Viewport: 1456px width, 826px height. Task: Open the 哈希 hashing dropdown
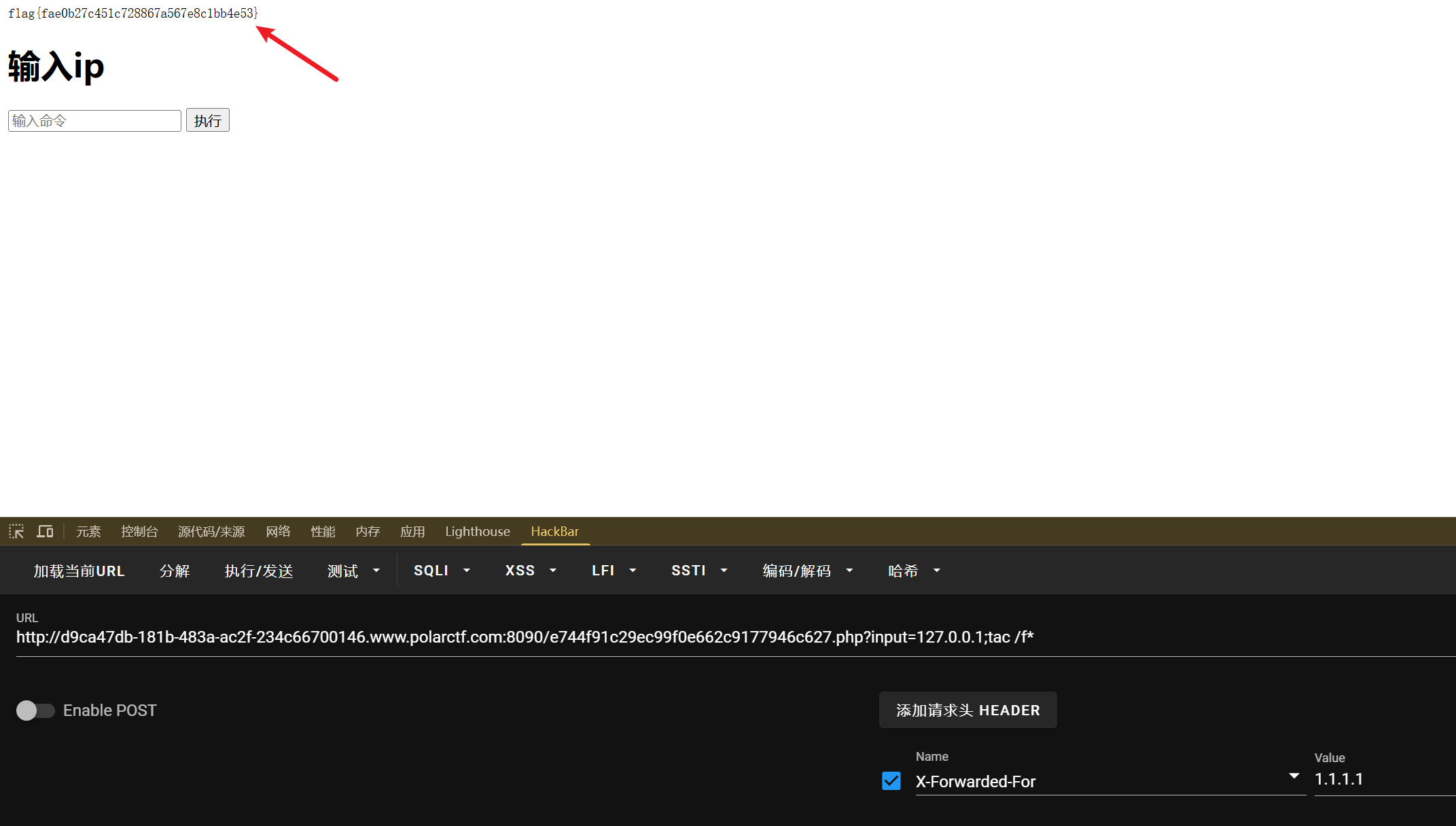pyautogui.click(x=913, y=571)
